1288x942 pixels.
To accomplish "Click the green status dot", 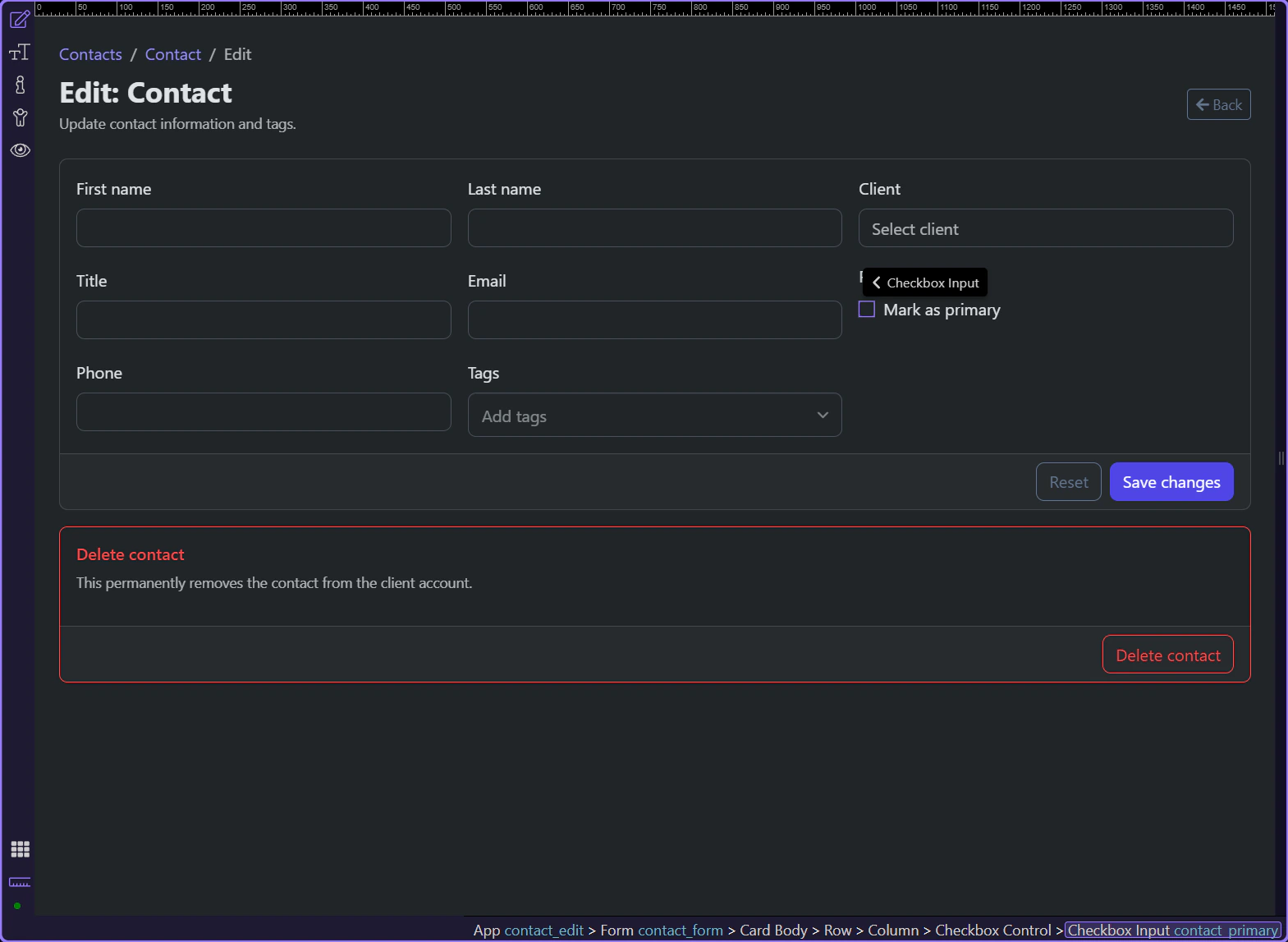I will click(x=17, y=906).
